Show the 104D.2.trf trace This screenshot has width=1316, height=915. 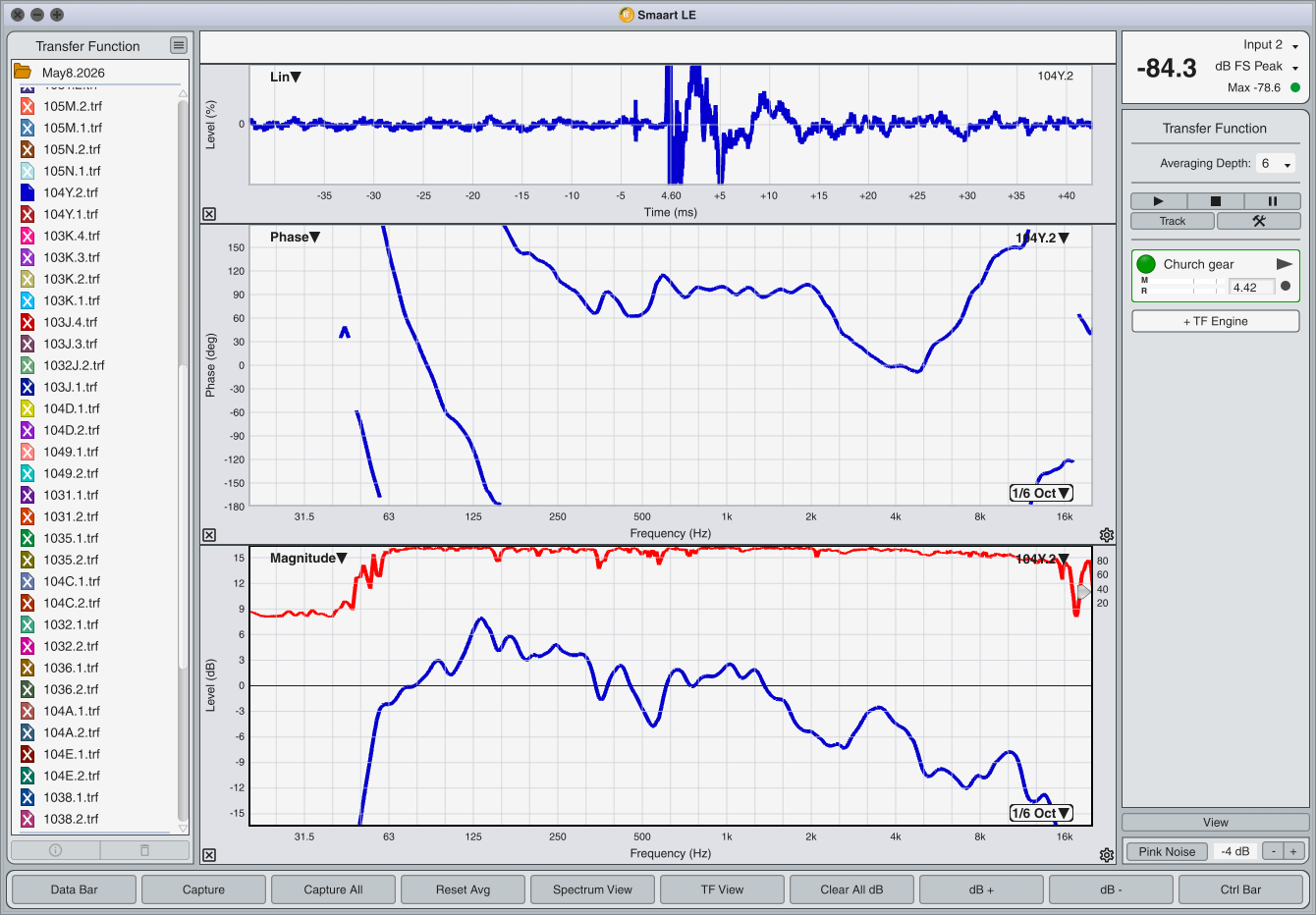click(27, 430)
